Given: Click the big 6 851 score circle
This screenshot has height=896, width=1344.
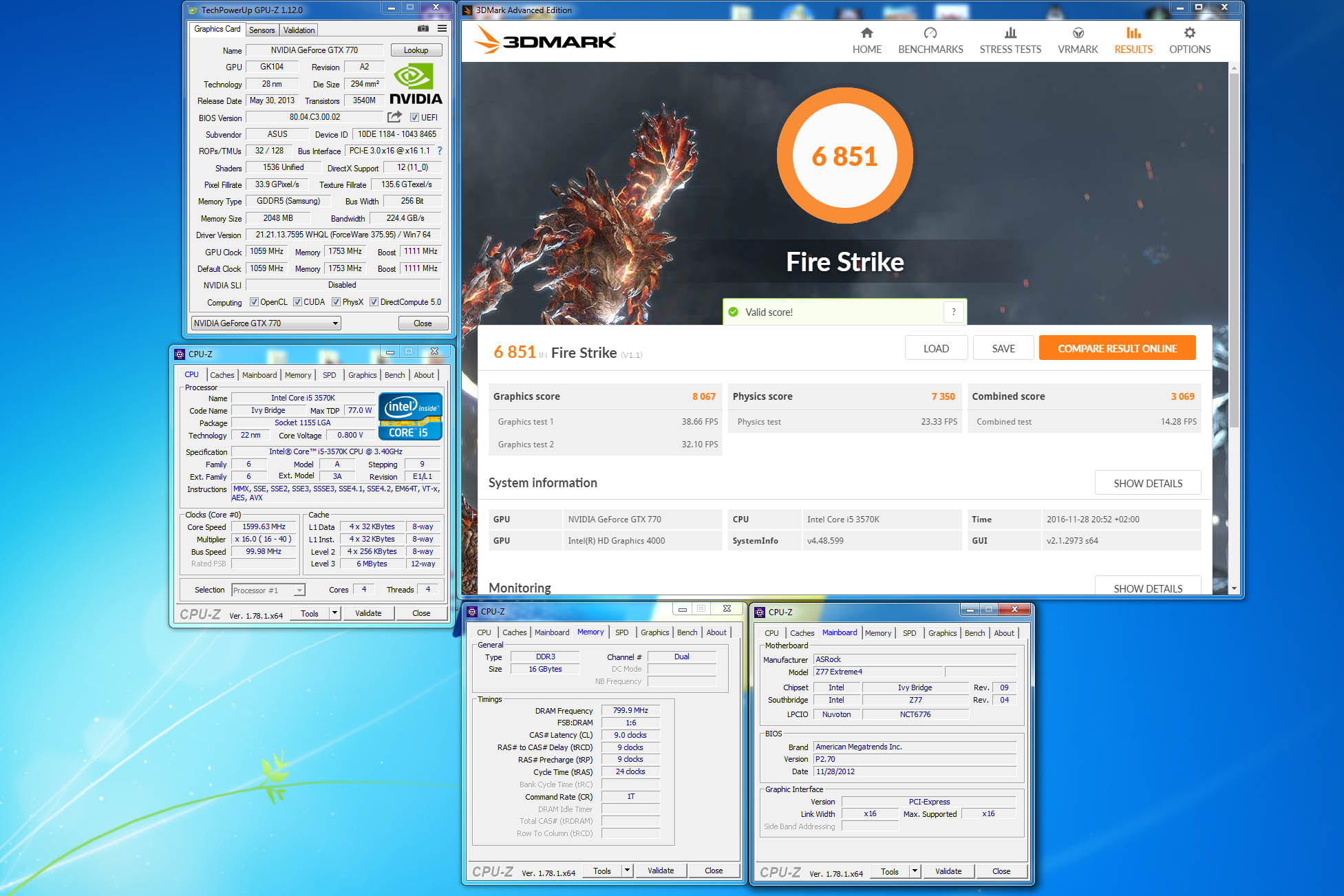Looking at the screenshot, I should tap(844, 156).
